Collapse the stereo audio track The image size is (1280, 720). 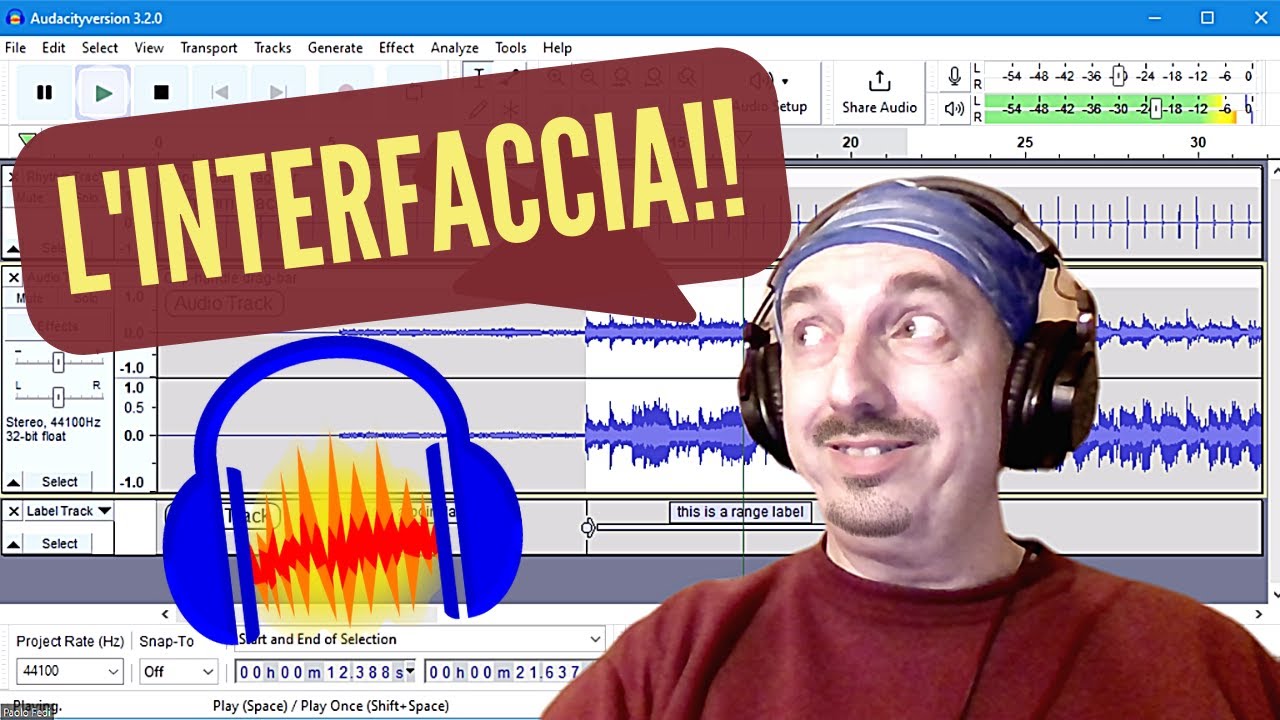[x=14, y=482]
